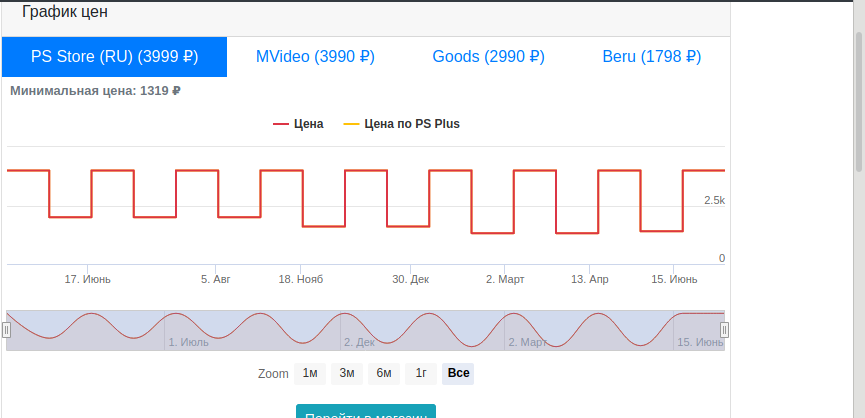
Task: Click navigator area near 2. Дек
Action: [x=359, y=342]
